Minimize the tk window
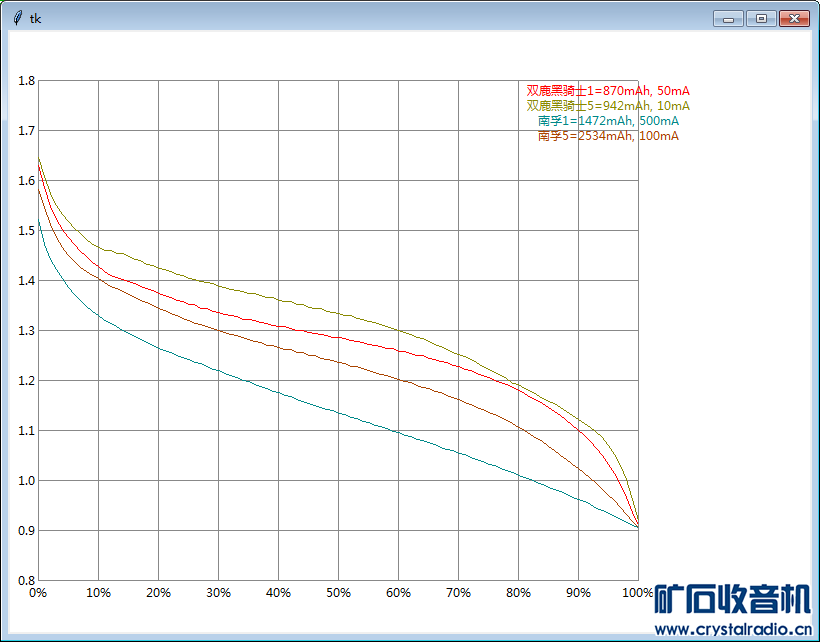The image size is (820, 642). (728, 19)
